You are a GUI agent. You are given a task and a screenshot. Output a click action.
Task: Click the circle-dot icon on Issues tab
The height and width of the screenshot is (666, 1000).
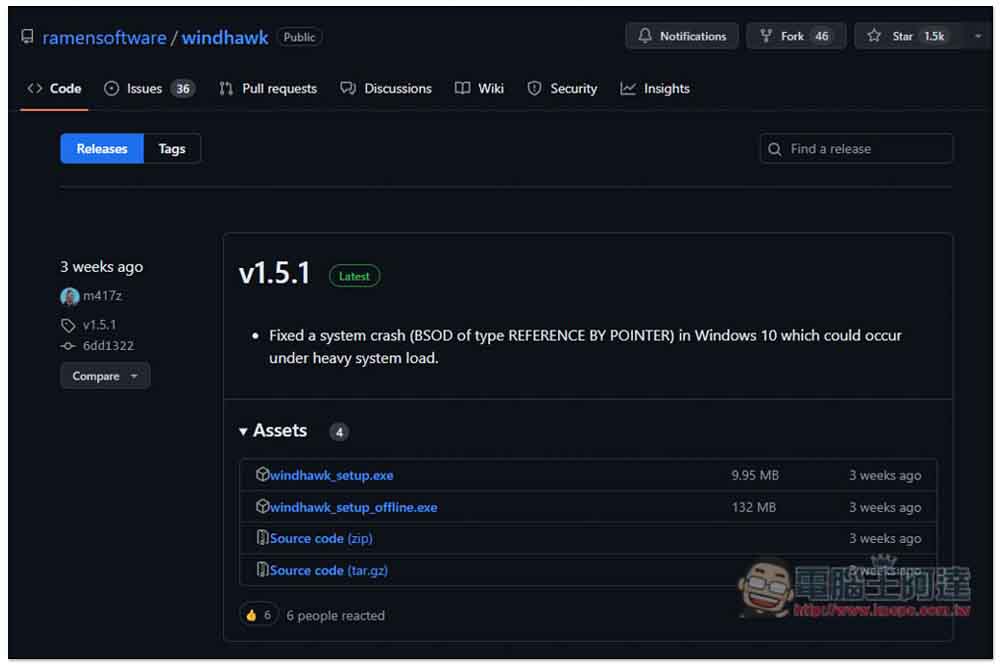[112, 88]
